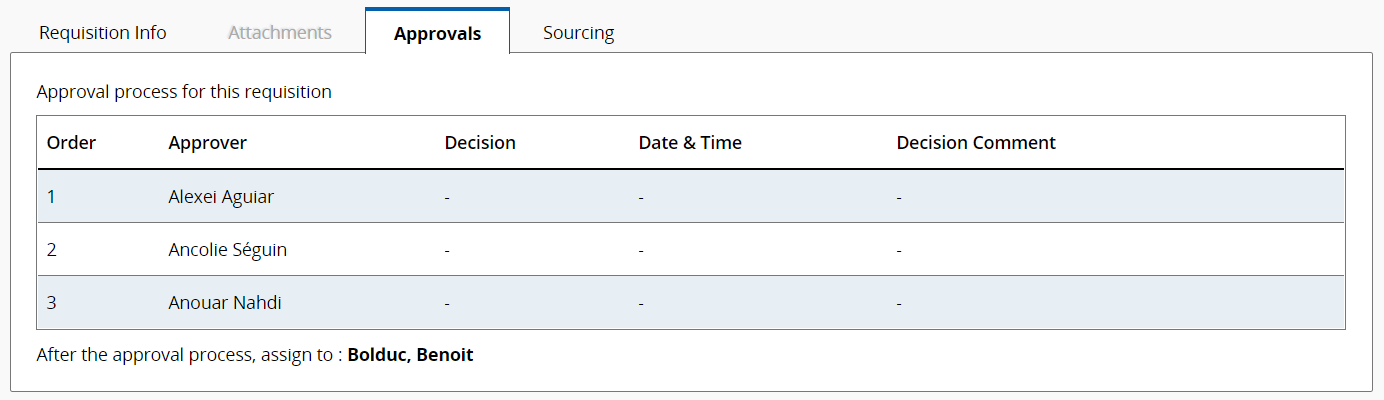The height and width of the screenshot is (400, 1384).
Task: Click order number 2 in the table
Action: tap(52, 249)
